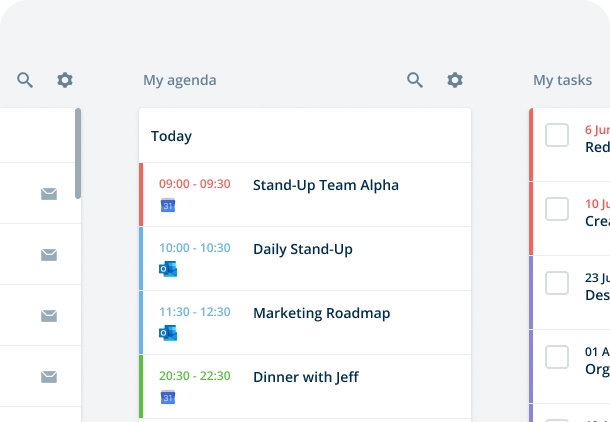Click Outlook icon under Daily Stand-Up
This screenshot has width=610, height=422.
168,269
